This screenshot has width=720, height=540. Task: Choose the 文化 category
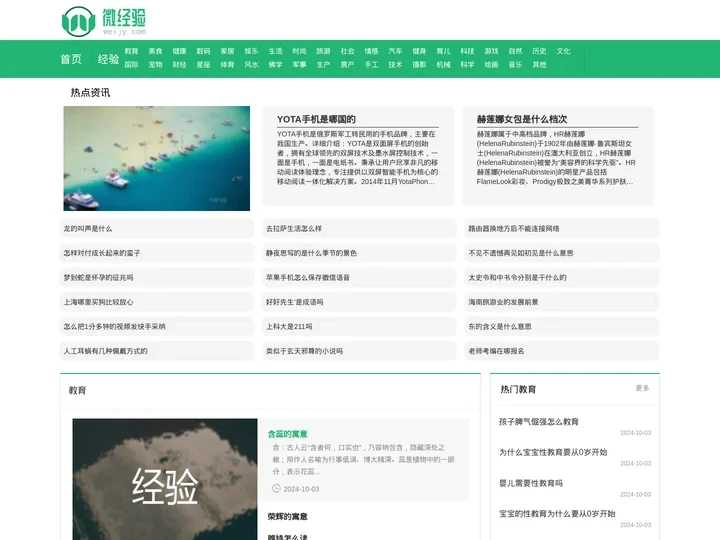tap(563, 51)
